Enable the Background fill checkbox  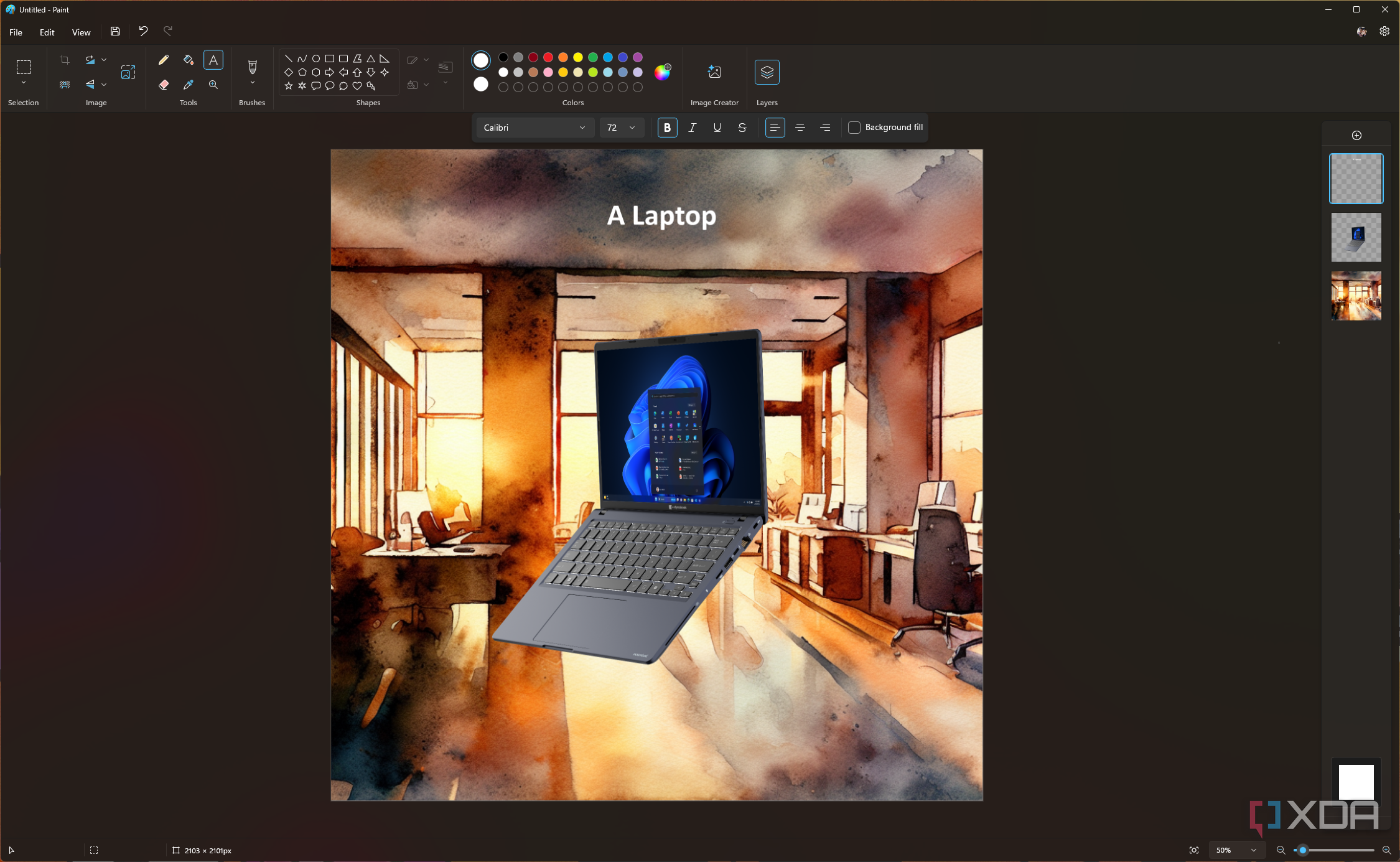click(854, 128)
